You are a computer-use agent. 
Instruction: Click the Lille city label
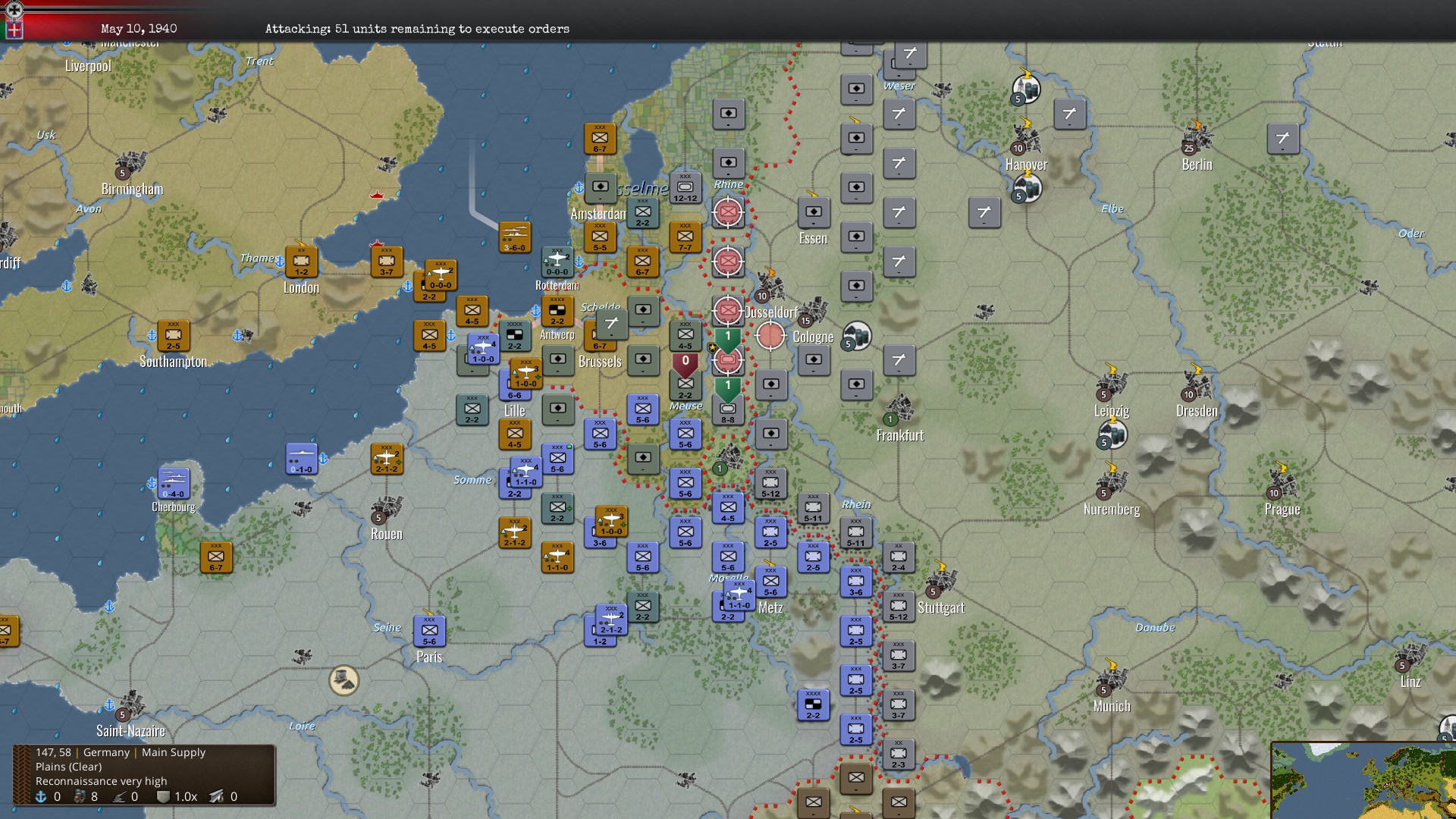[x=515, y=411]
